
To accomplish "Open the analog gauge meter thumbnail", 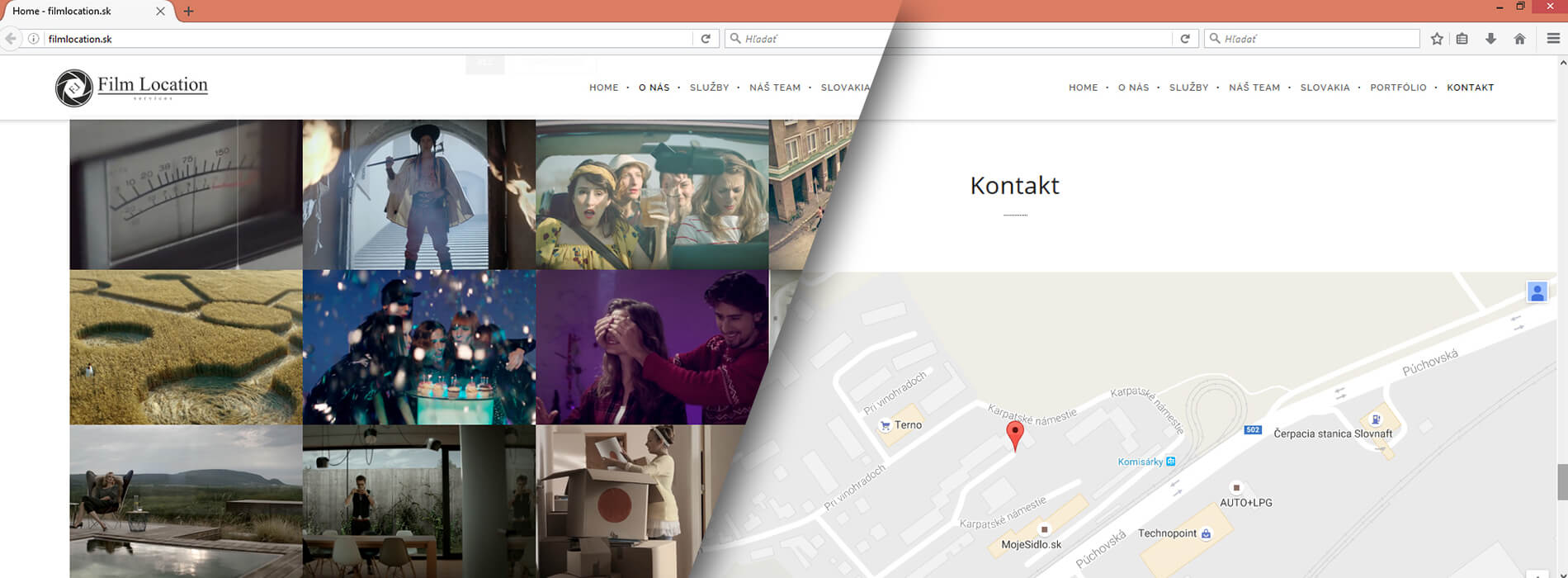I will coord(186,195).
